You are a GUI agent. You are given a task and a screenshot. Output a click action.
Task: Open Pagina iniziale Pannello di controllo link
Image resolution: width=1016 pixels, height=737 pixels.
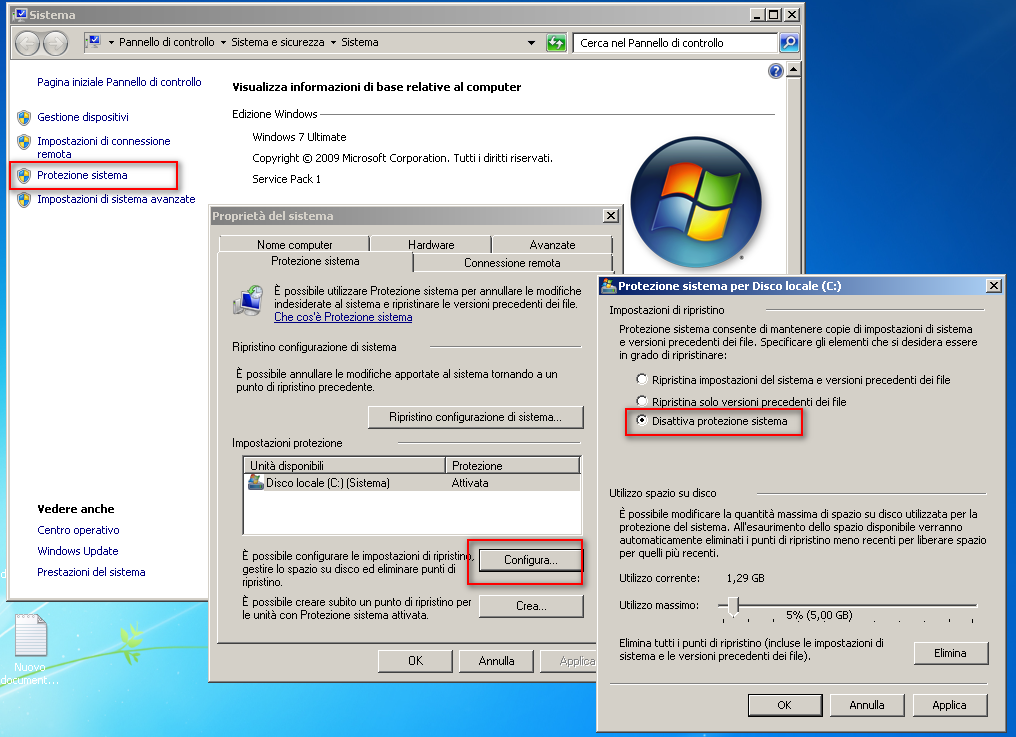tap(119, 82)
